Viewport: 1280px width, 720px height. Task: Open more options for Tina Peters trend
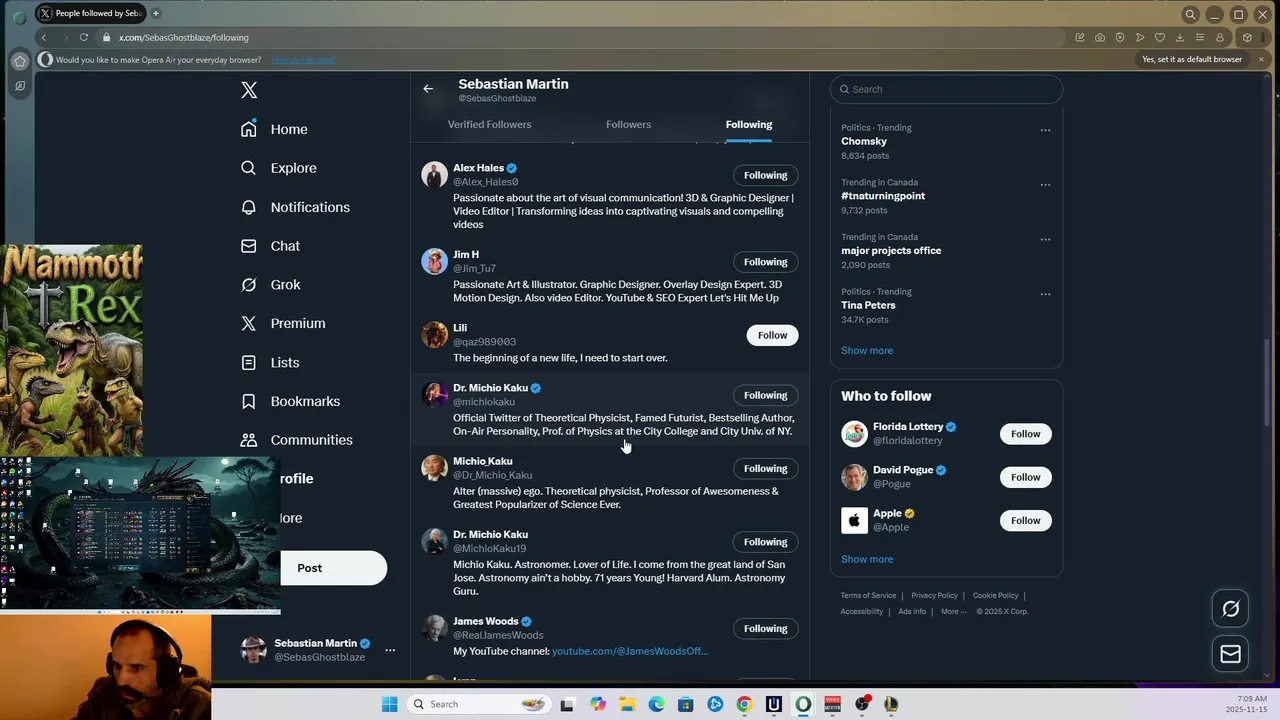click(x=1045, y=294)
